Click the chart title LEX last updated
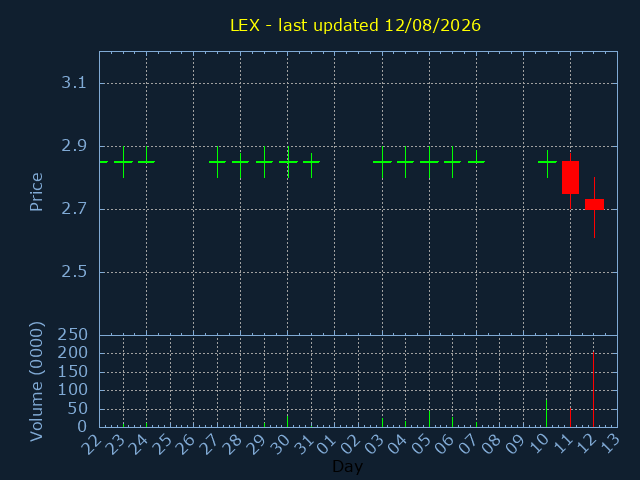The width and height of the screenshot is (640, 480). pos(355,25)
